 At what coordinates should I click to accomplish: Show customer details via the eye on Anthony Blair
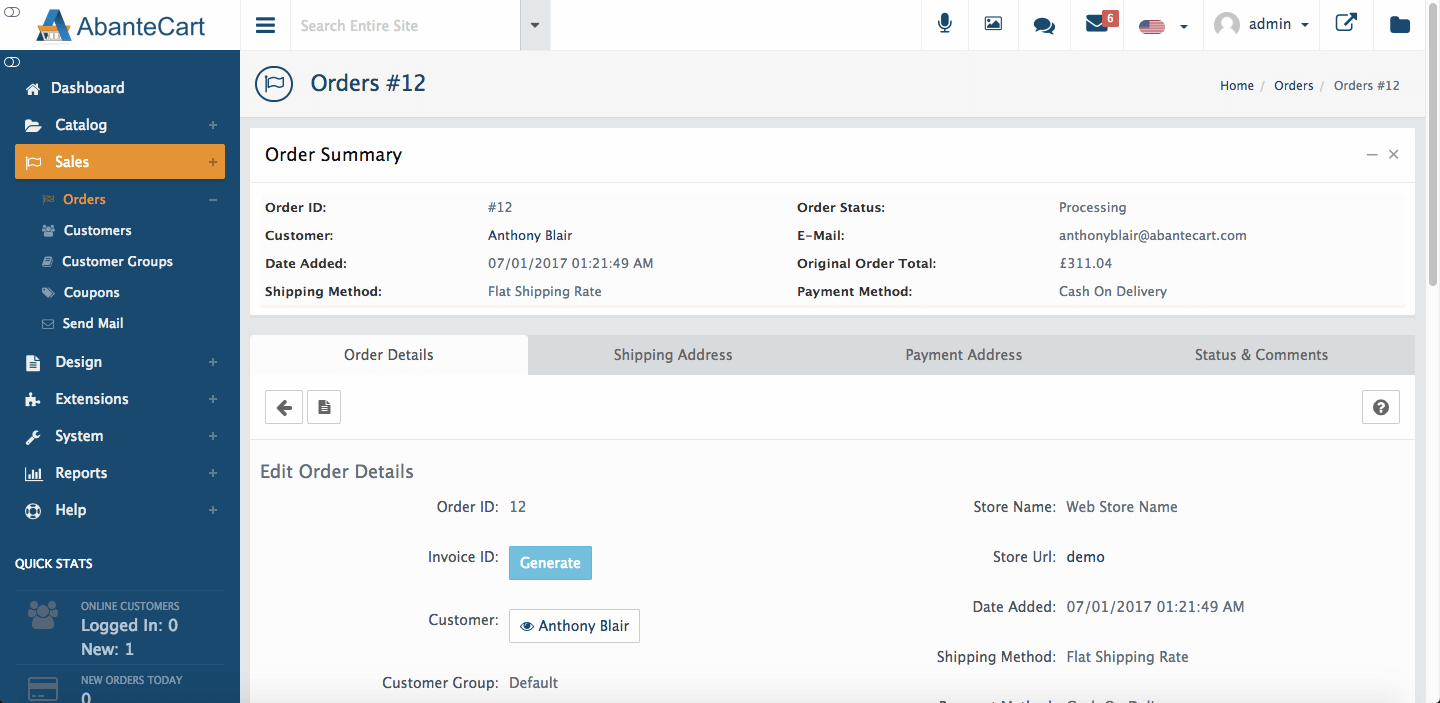[527, 626]
